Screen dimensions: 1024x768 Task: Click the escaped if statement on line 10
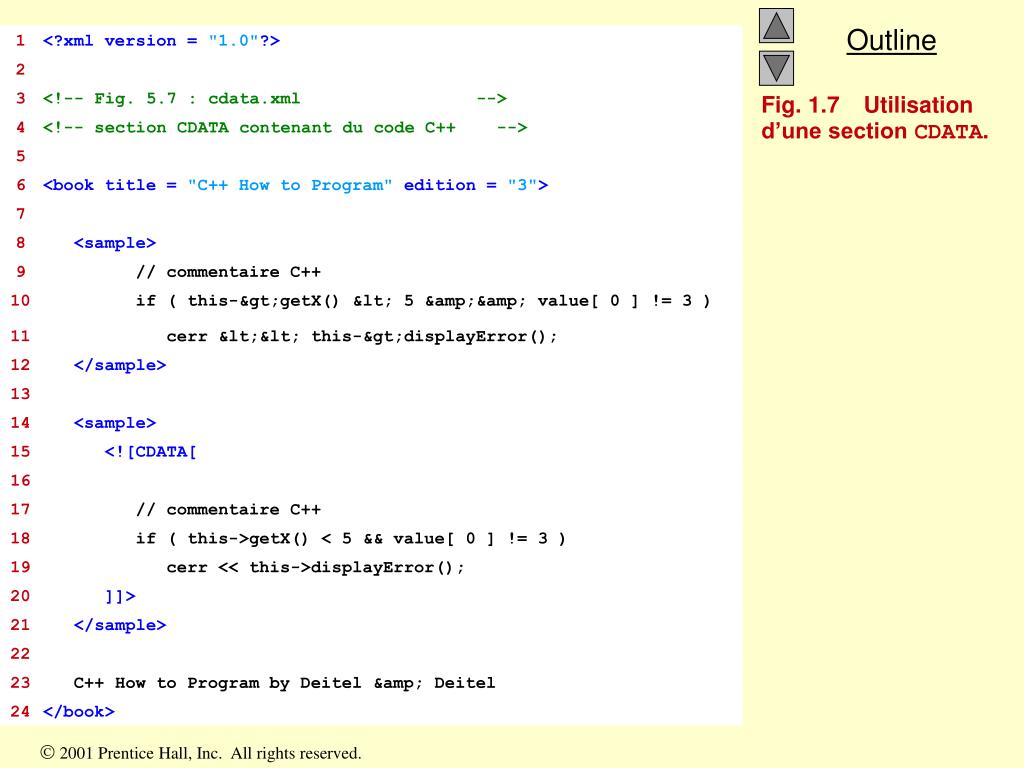(x=423, y=300)
